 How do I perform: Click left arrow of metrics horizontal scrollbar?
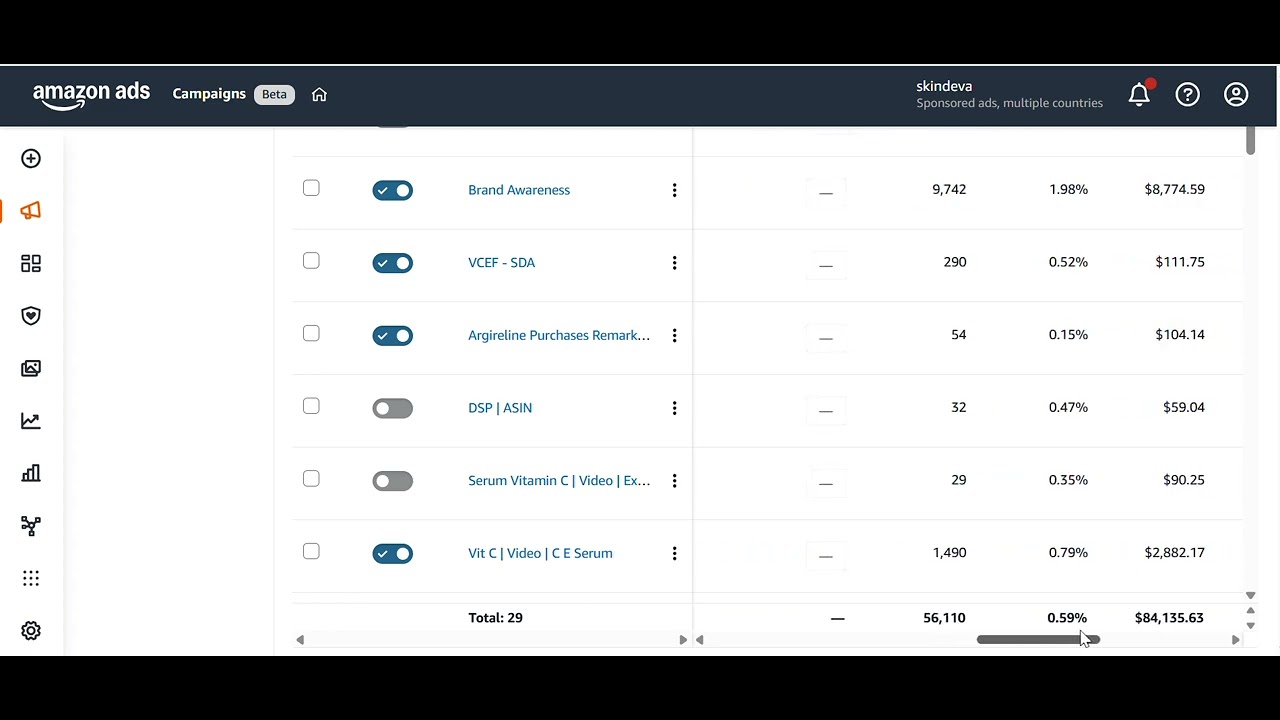point(700,640)
